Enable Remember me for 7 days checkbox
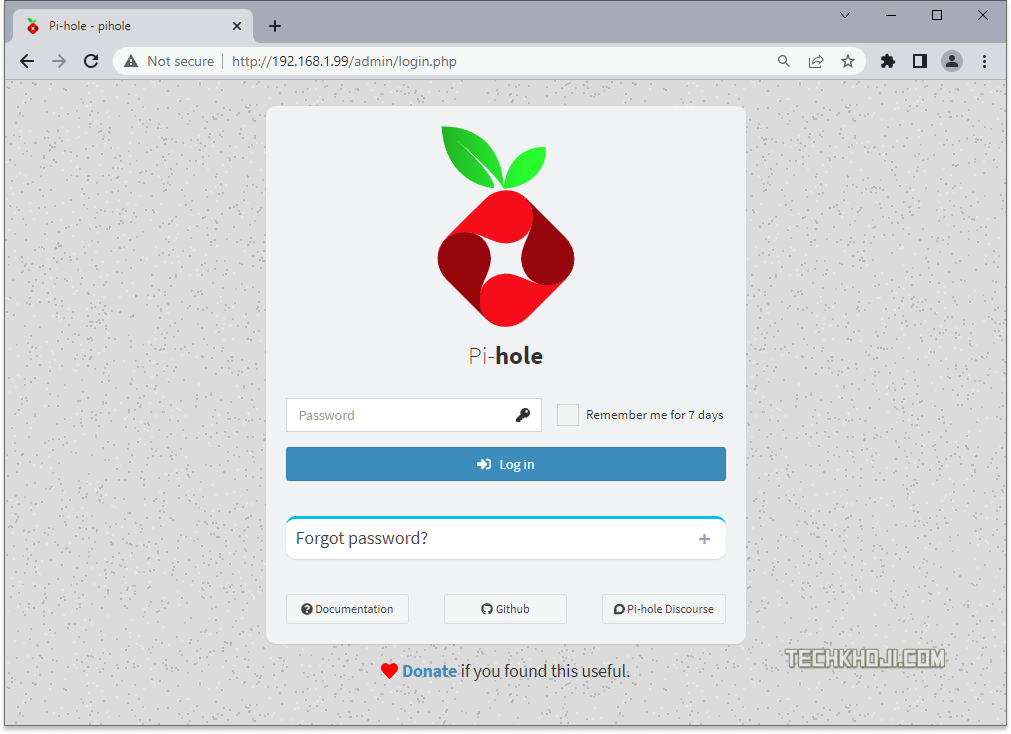The width and height of the screenshot is (1011, 734). 567,415
